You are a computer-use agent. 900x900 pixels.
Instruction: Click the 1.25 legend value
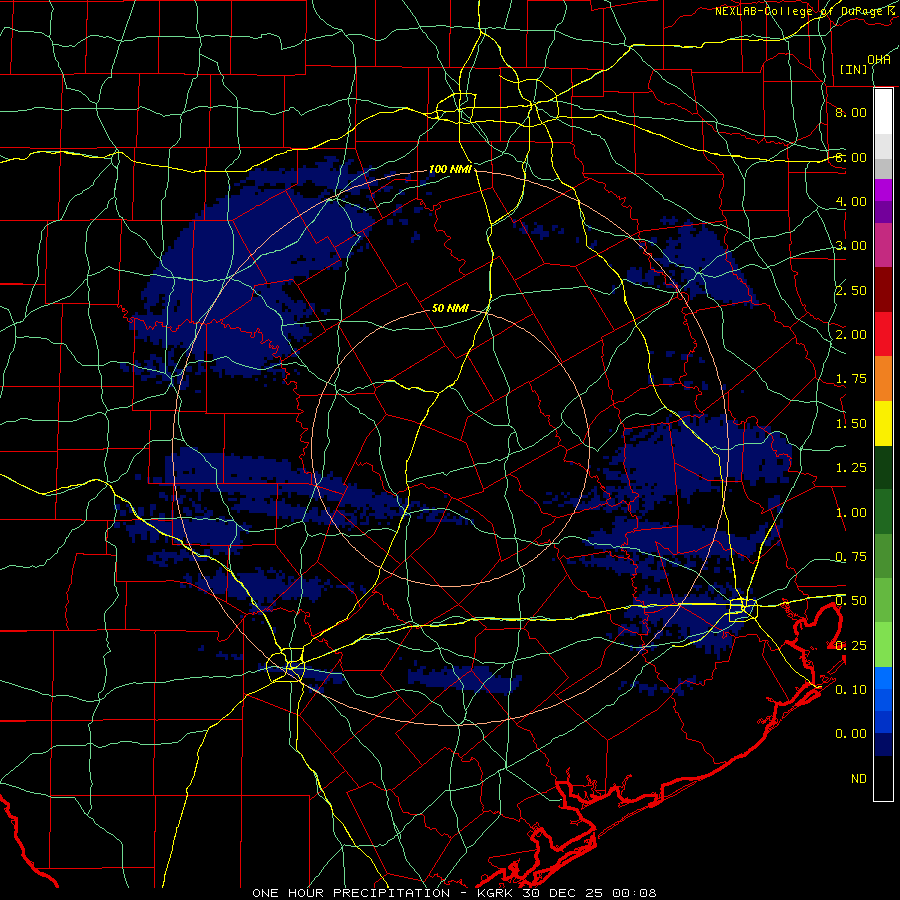click(850, 468)
